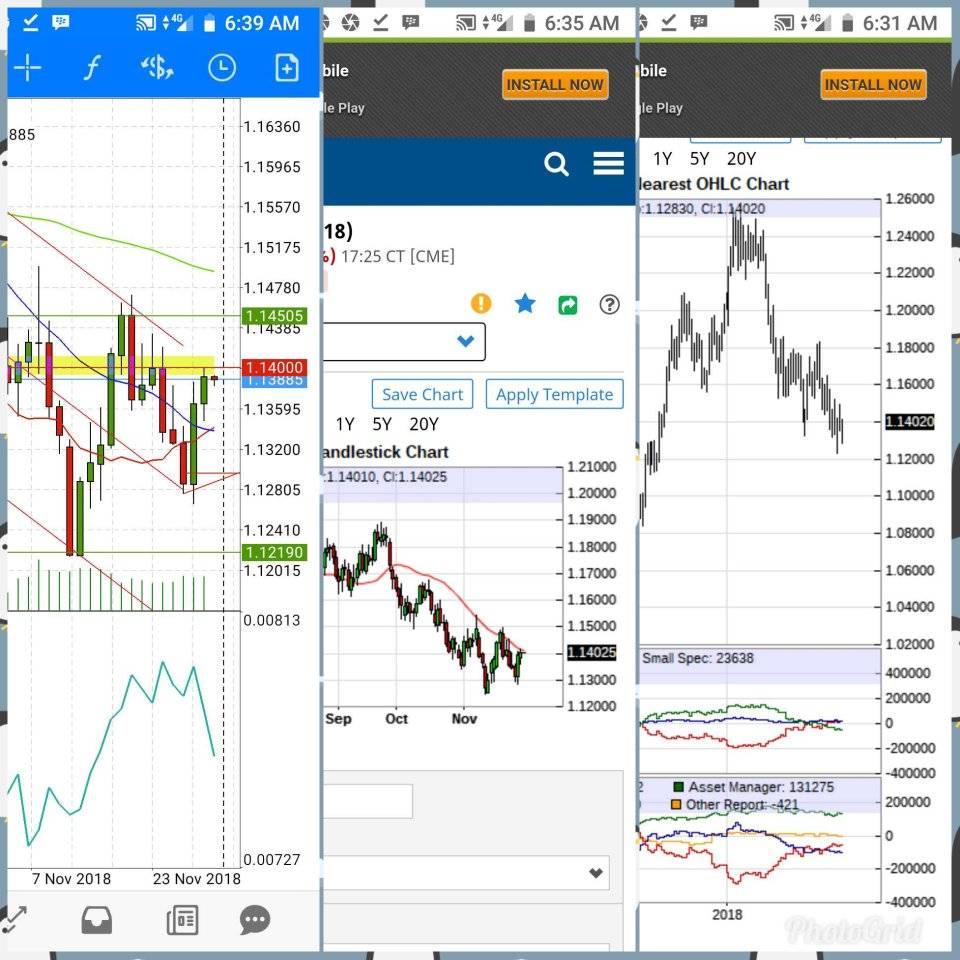Select 1Y range in right screen
The width and height of the screenshot is (960, 960).
point(662,159)
